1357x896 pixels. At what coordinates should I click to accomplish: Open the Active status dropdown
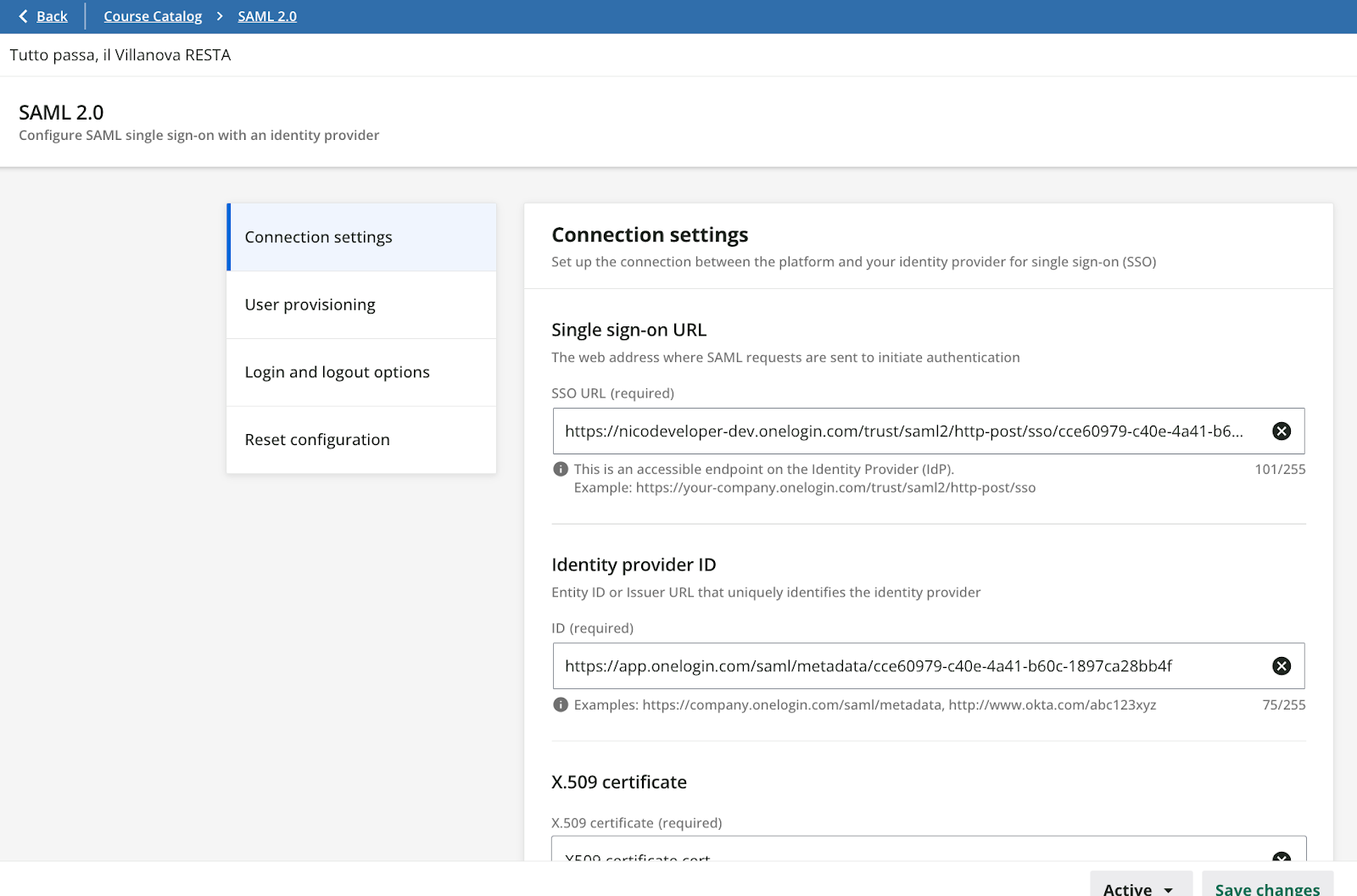point(1140,885)
